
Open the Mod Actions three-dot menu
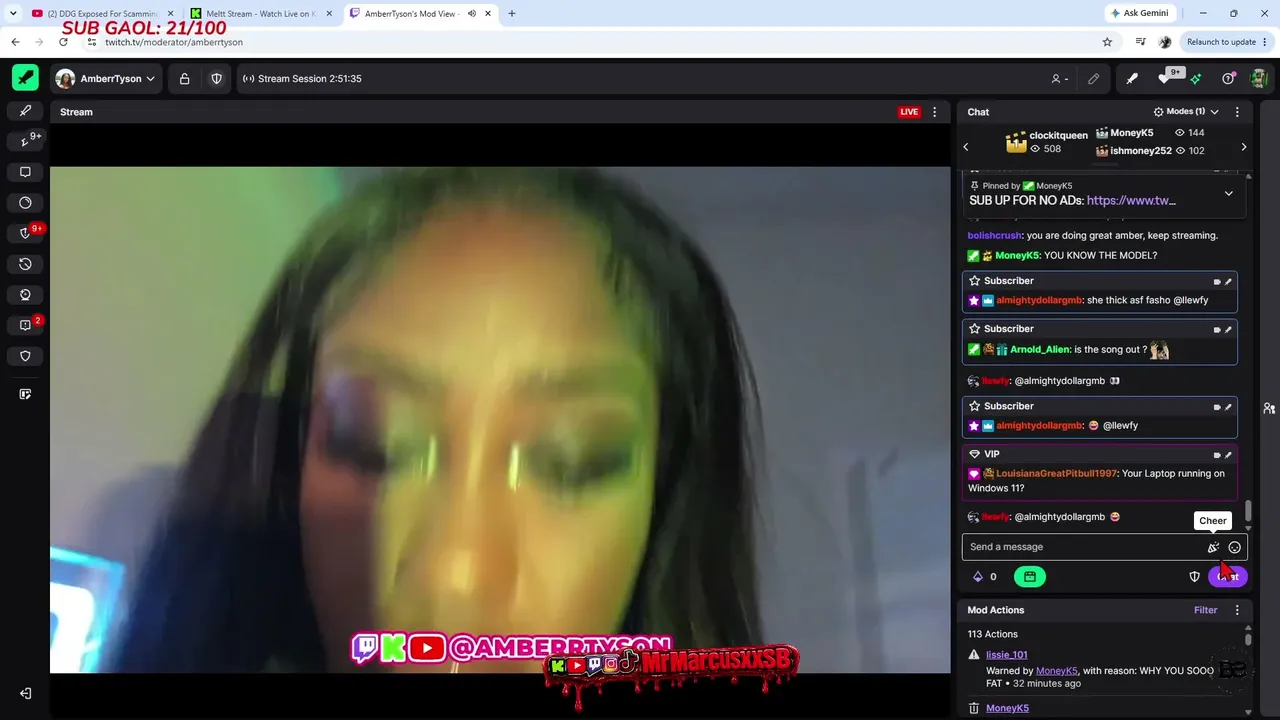(x=1237, y=610)
